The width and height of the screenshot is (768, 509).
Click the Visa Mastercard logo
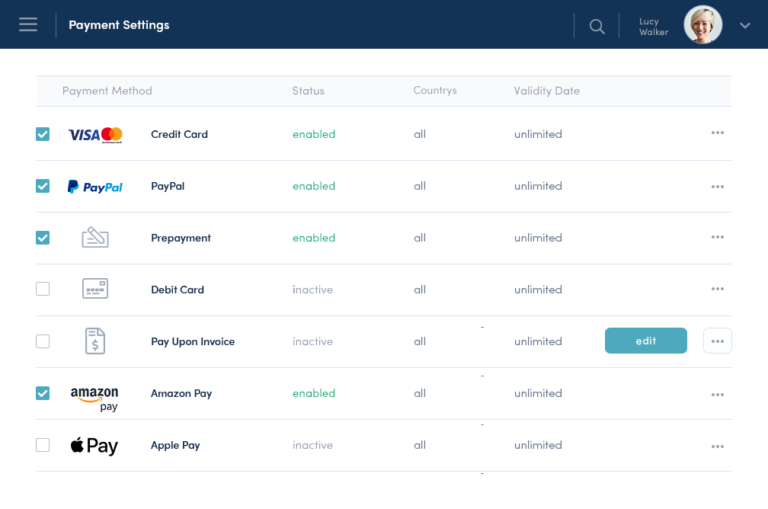coord(95,134)
